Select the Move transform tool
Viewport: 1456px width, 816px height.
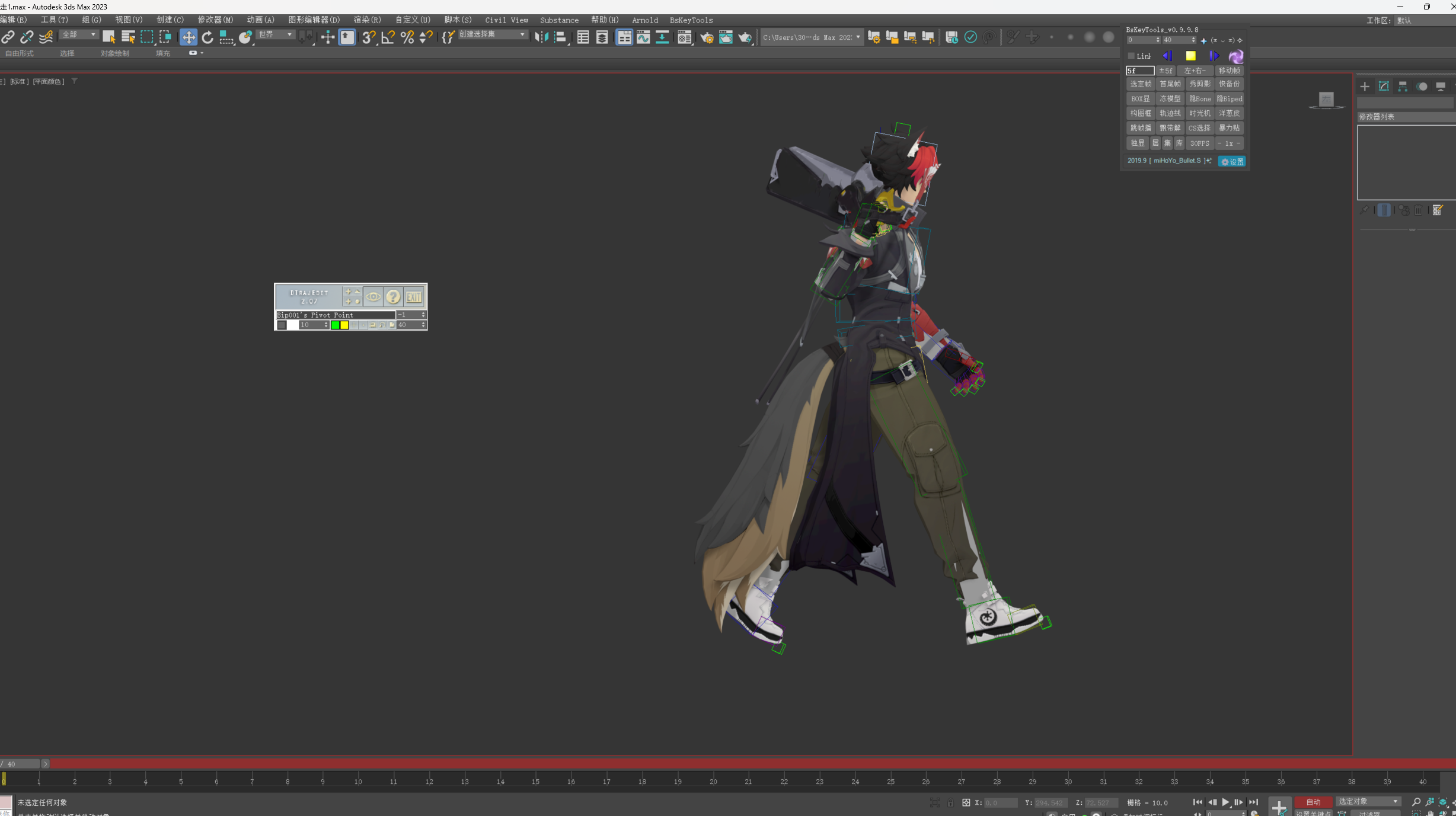tap(188, 37)
